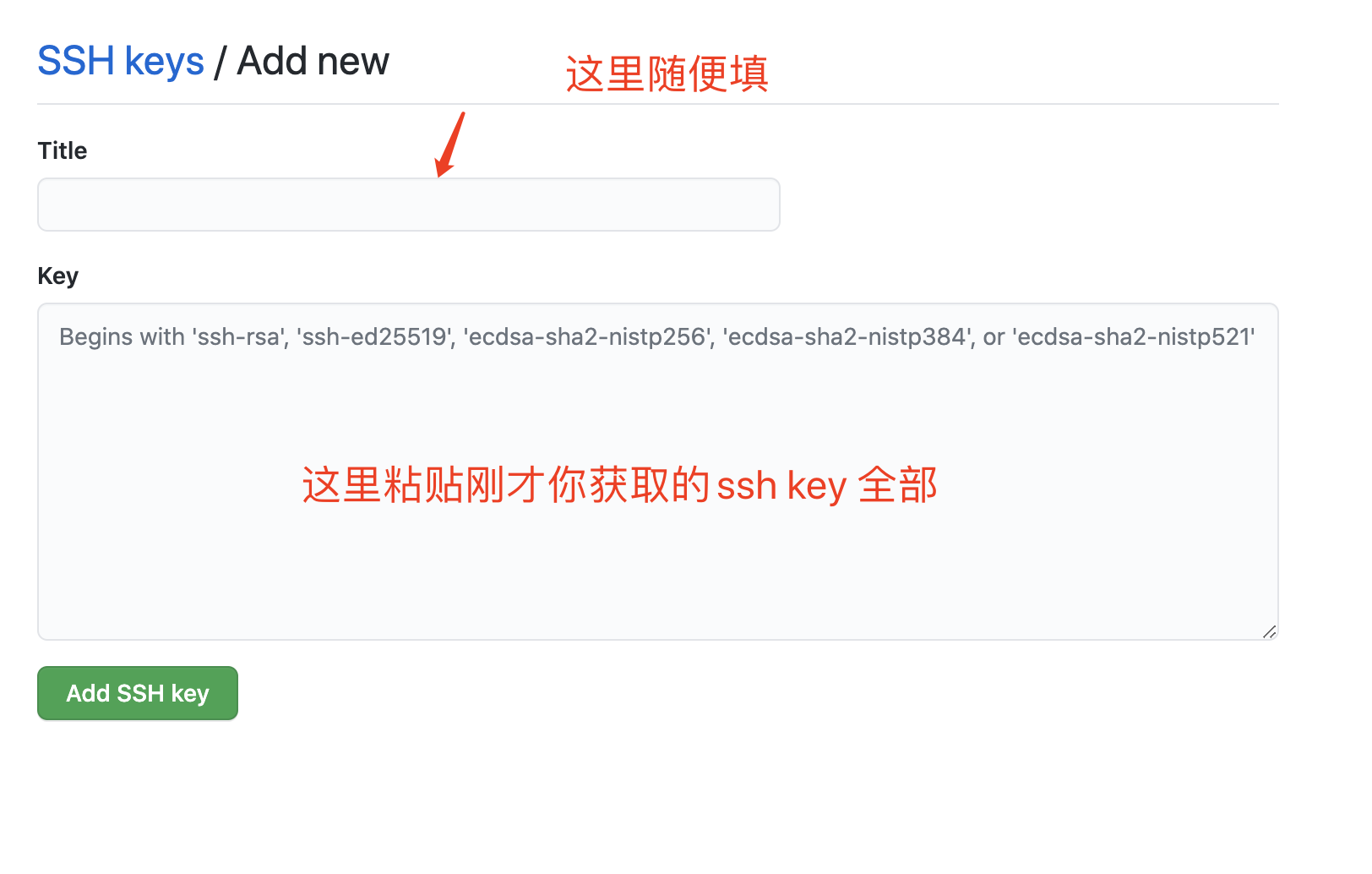This screenshot has width=1372, height=874.
Task: Click the Key textarea resize handle
Action: [x=1269, y=631]
